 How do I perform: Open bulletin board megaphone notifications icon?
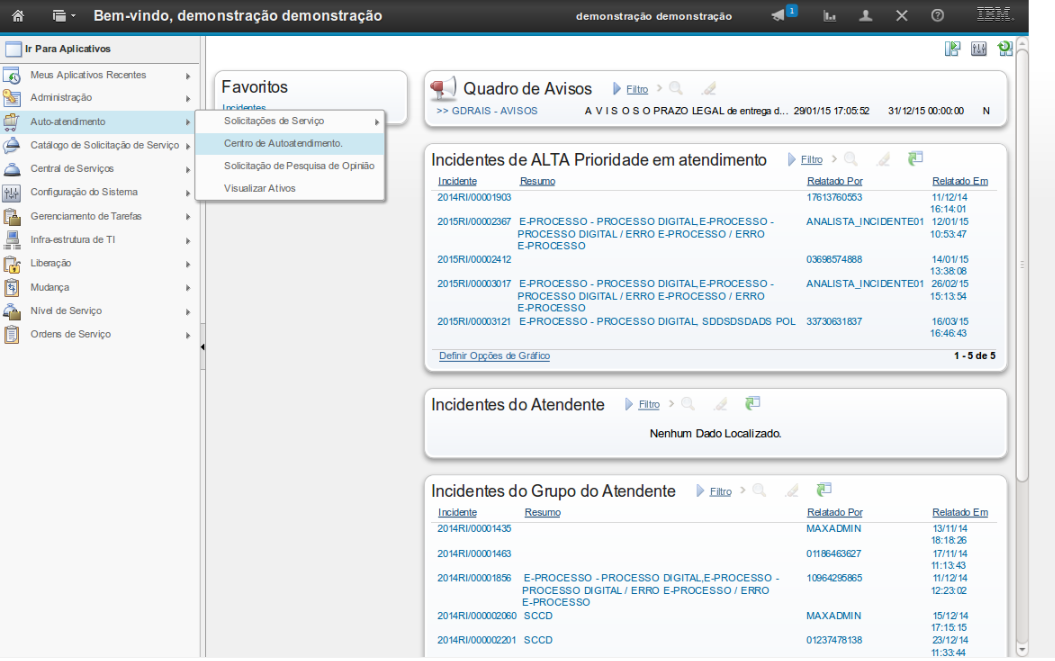pyautogui.click(x=780, y=16)
